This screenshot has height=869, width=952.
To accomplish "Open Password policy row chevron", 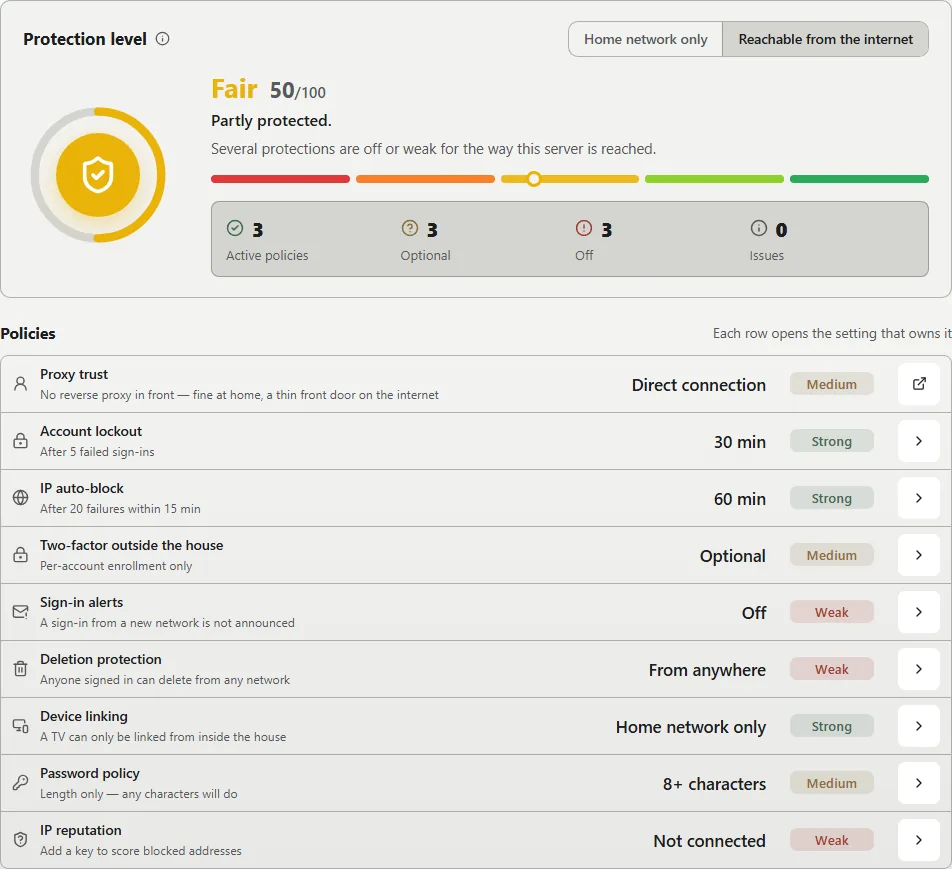I will pos(919,783).
